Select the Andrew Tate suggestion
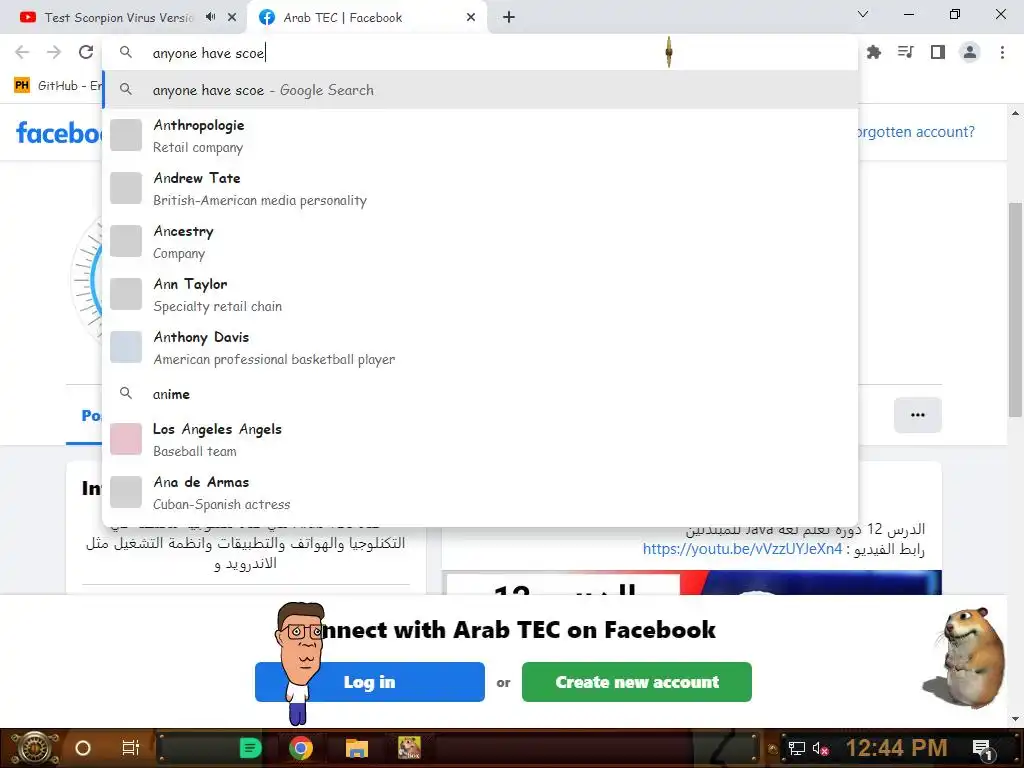 480,188
